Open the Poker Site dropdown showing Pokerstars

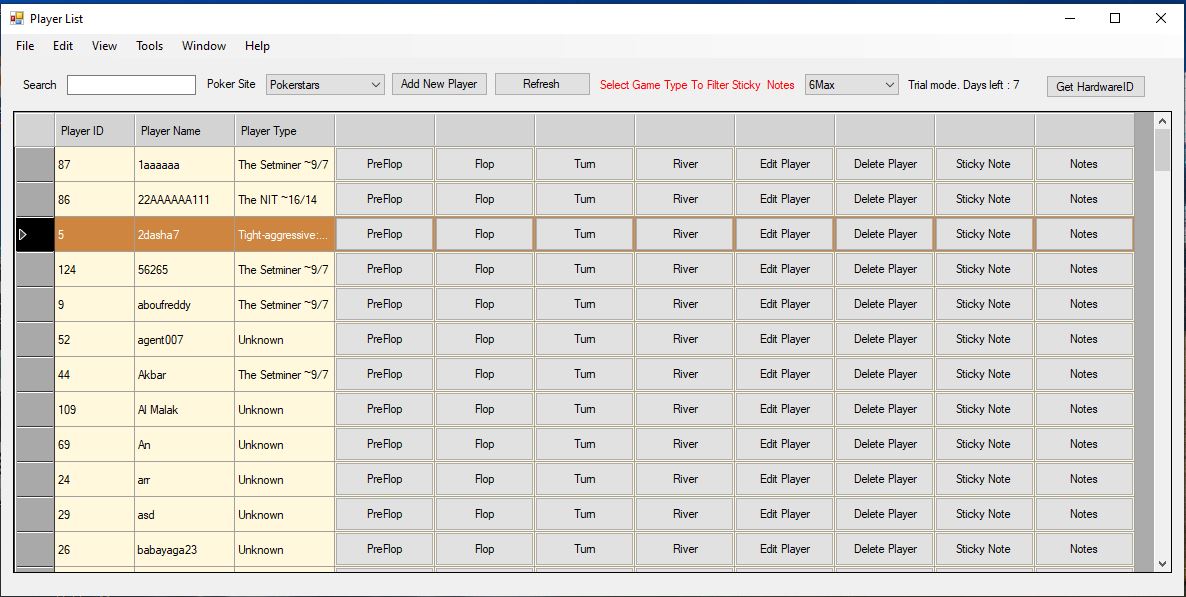325,85
